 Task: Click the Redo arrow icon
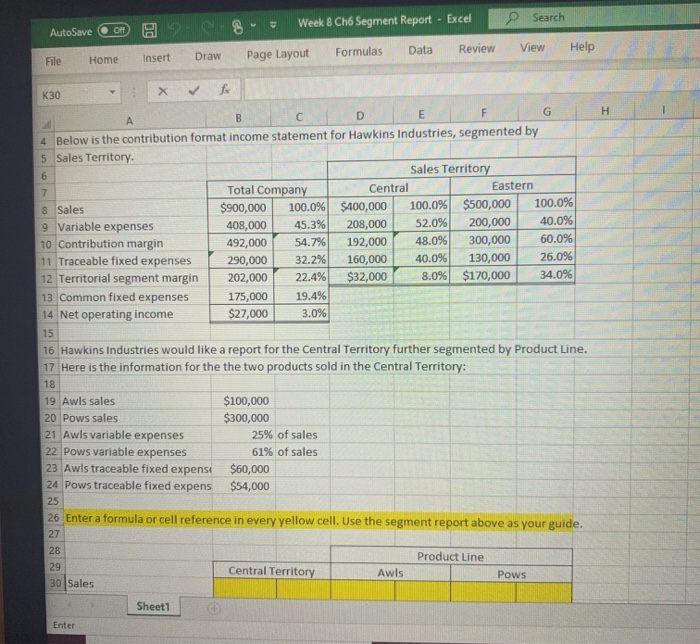point(209,28)
